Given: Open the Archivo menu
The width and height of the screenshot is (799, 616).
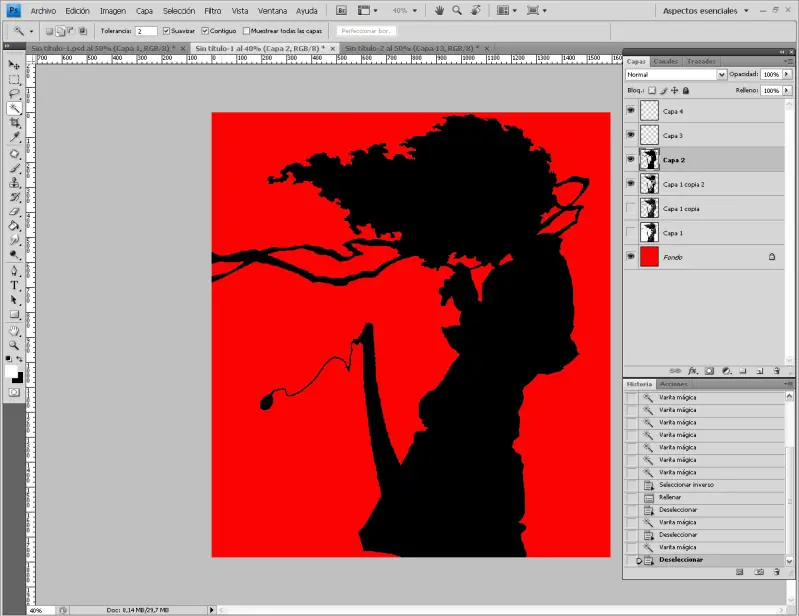Looking at the screenshot, I should [43, 11].
